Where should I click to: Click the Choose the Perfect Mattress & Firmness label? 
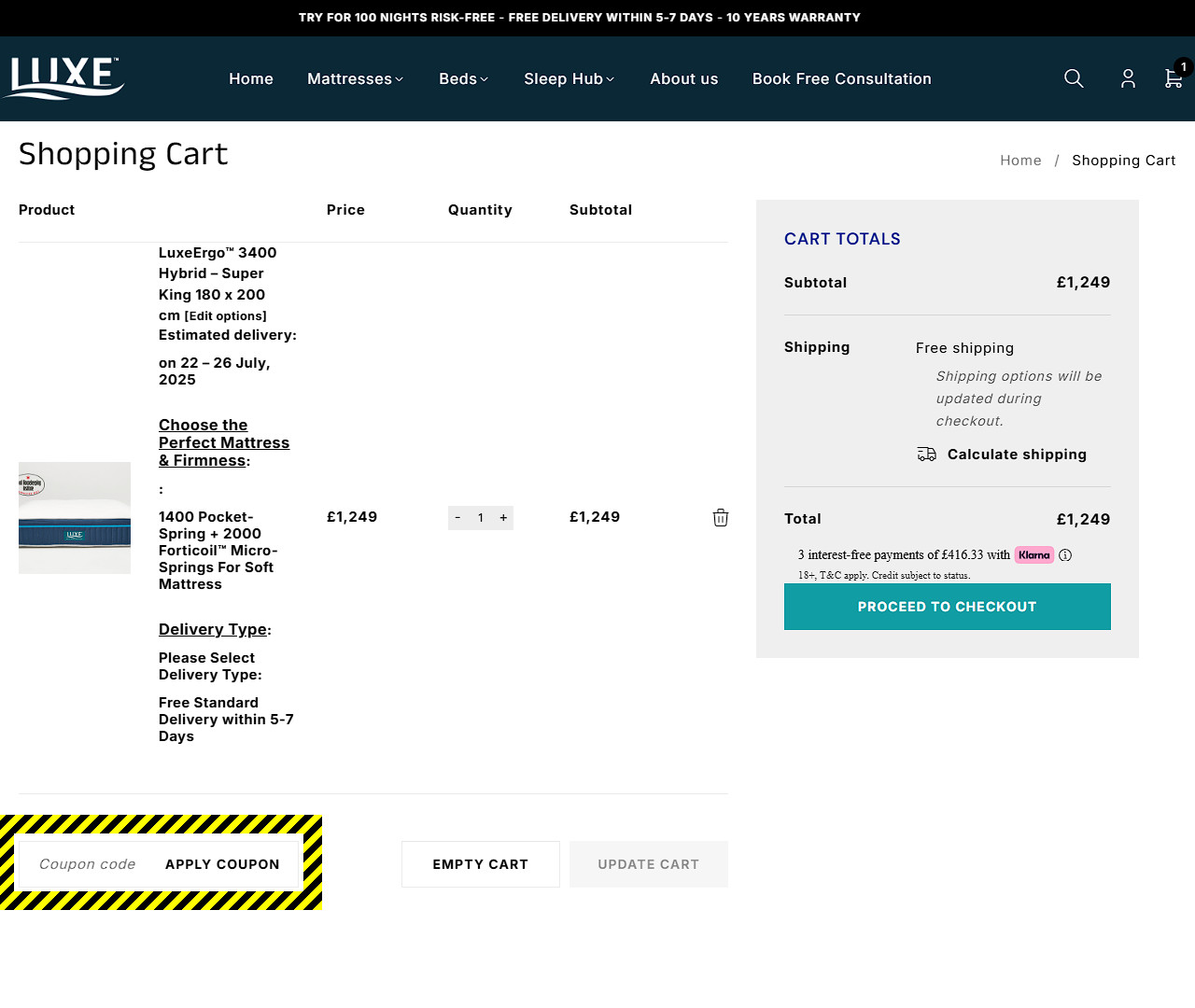pos(224,442)
